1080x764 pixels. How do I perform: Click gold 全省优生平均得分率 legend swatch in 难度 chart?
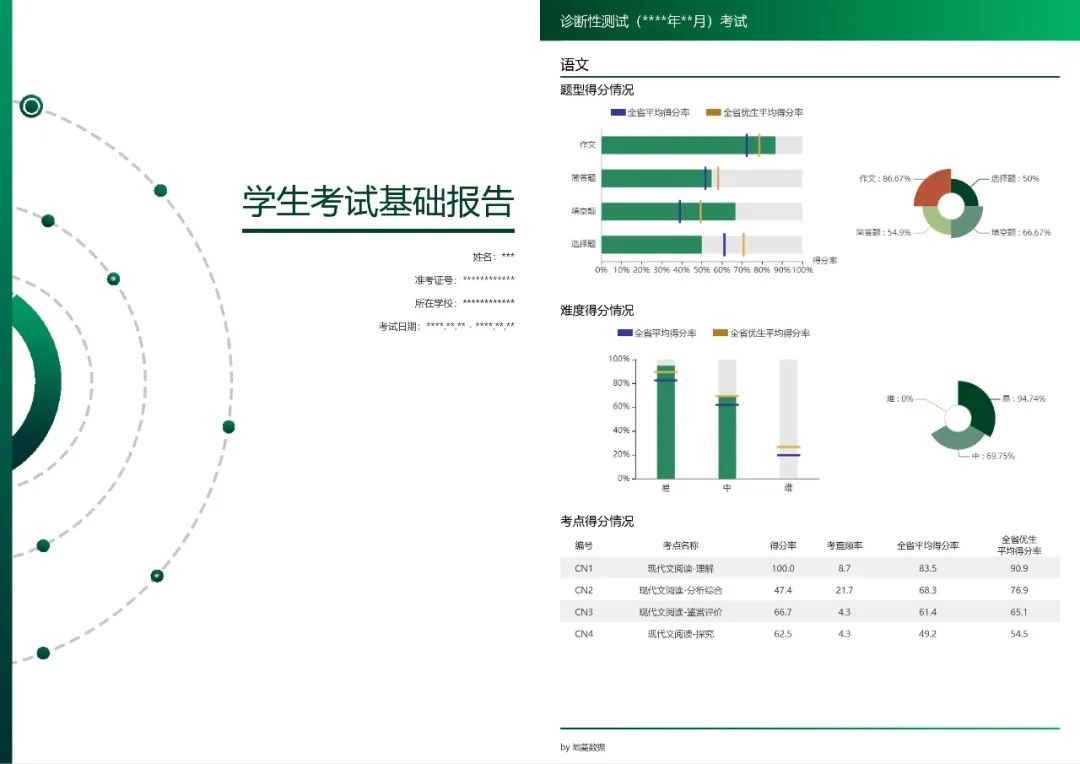coord(720,333)
